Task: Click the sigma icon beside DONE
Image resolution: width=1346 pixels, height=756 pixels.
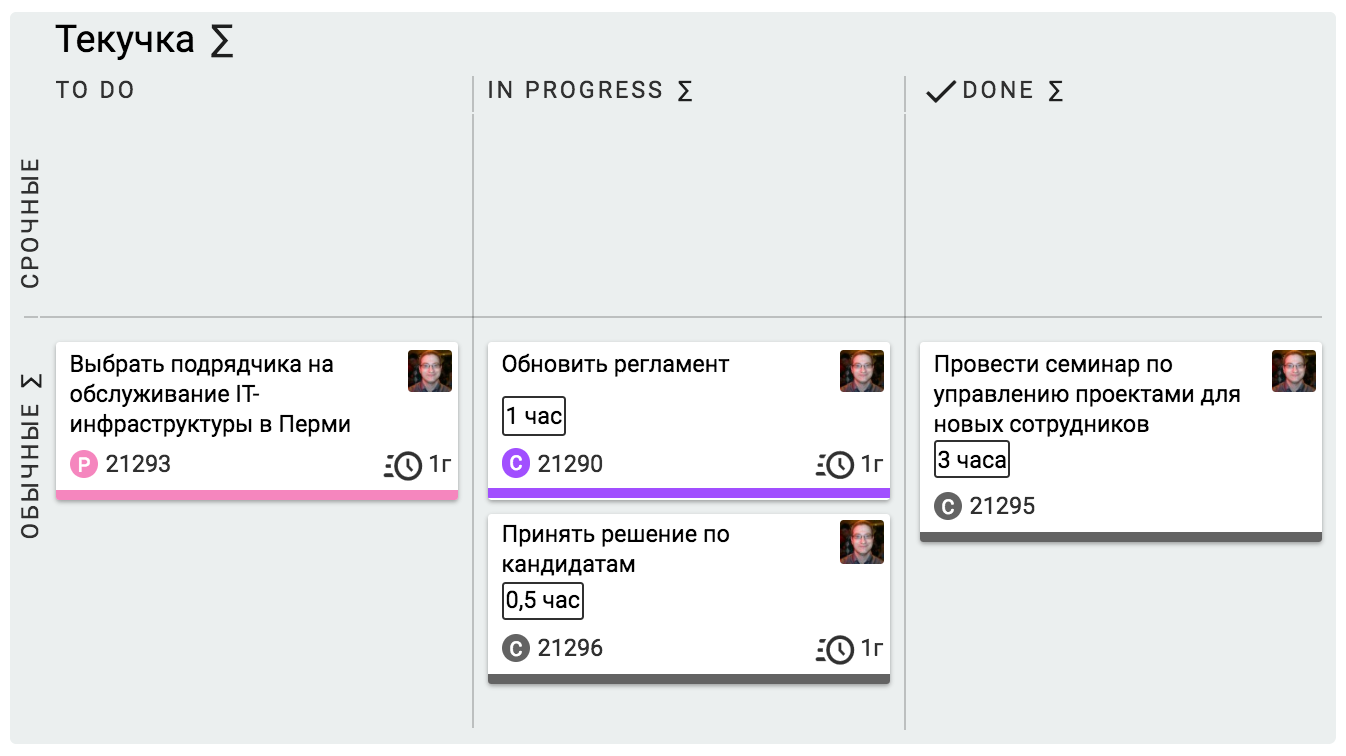Action: (x=1055, y=91)
